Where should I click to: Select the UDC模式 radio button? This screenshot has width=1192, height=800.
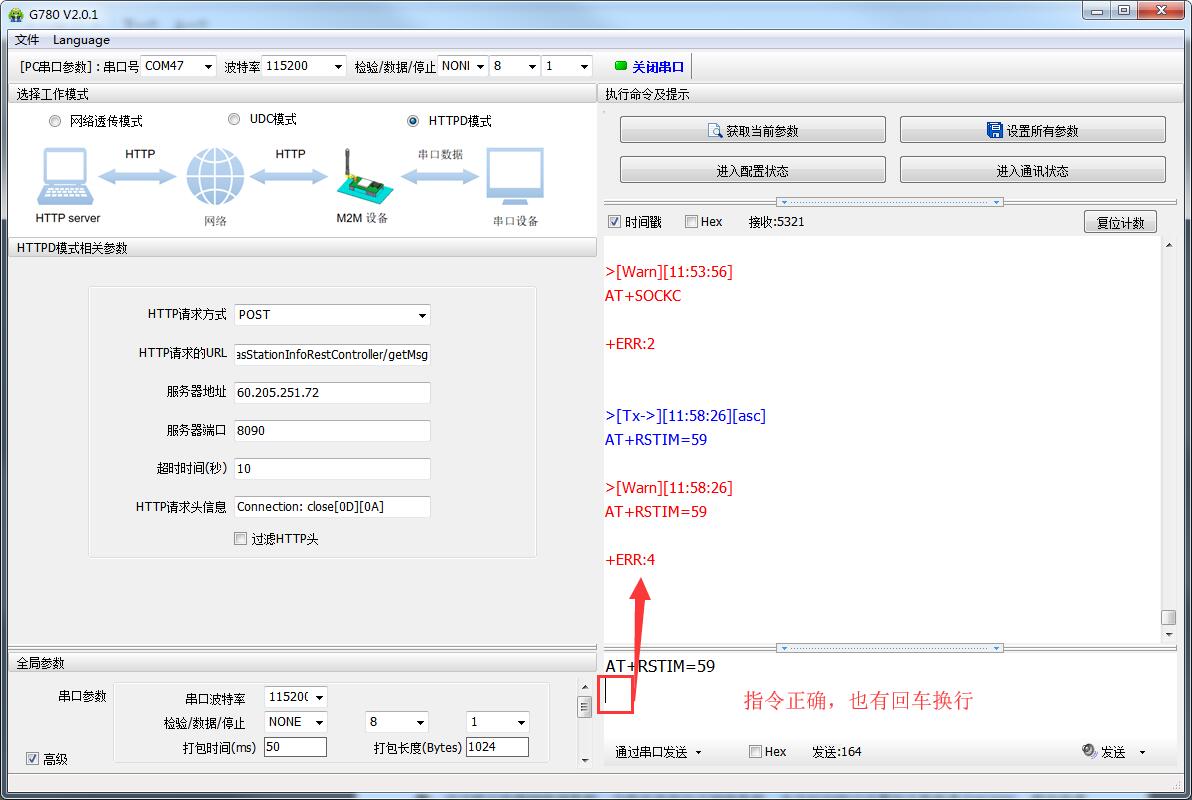pos(234,119)
